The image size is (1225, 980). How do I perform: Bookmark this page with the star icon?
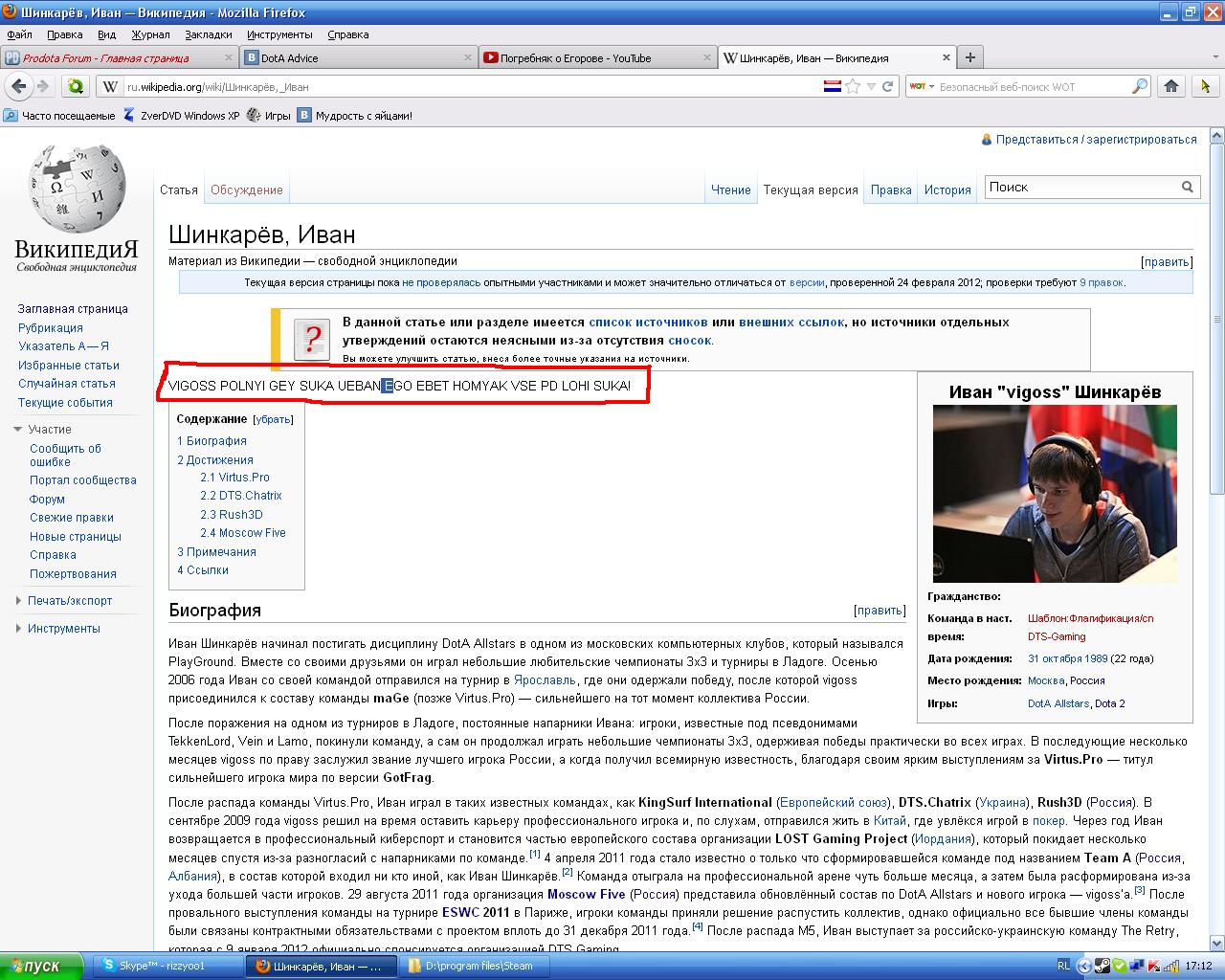point(852,86)
